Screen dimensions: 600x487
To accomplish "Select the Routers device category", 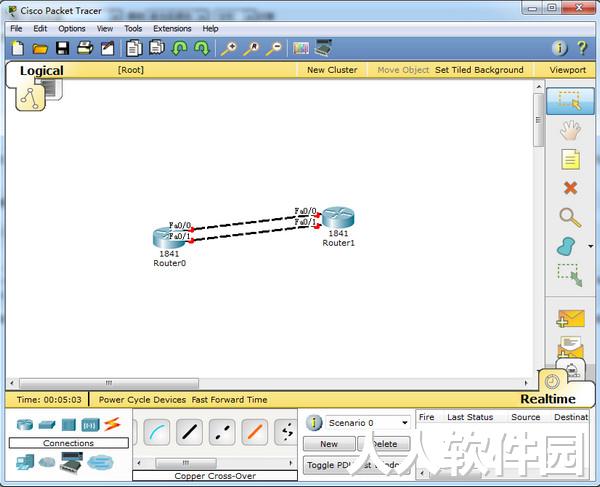I will click(25, 425).
